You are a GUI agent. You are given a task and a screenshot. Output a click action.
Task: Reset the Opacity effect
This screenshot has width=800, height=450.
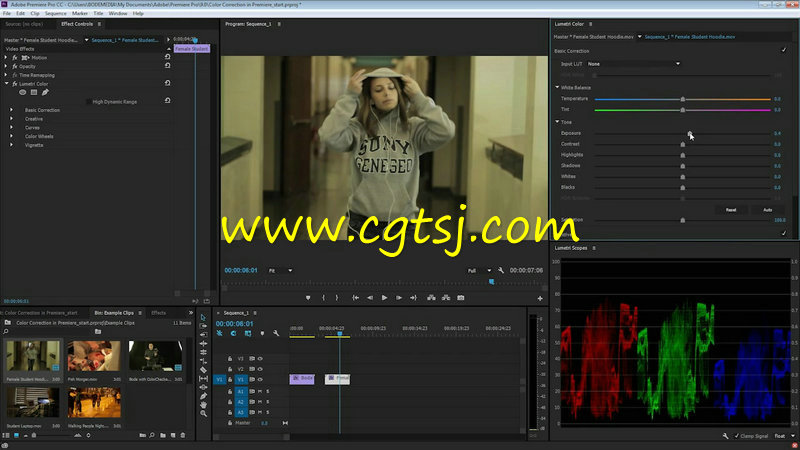click(x=167, y=66)
